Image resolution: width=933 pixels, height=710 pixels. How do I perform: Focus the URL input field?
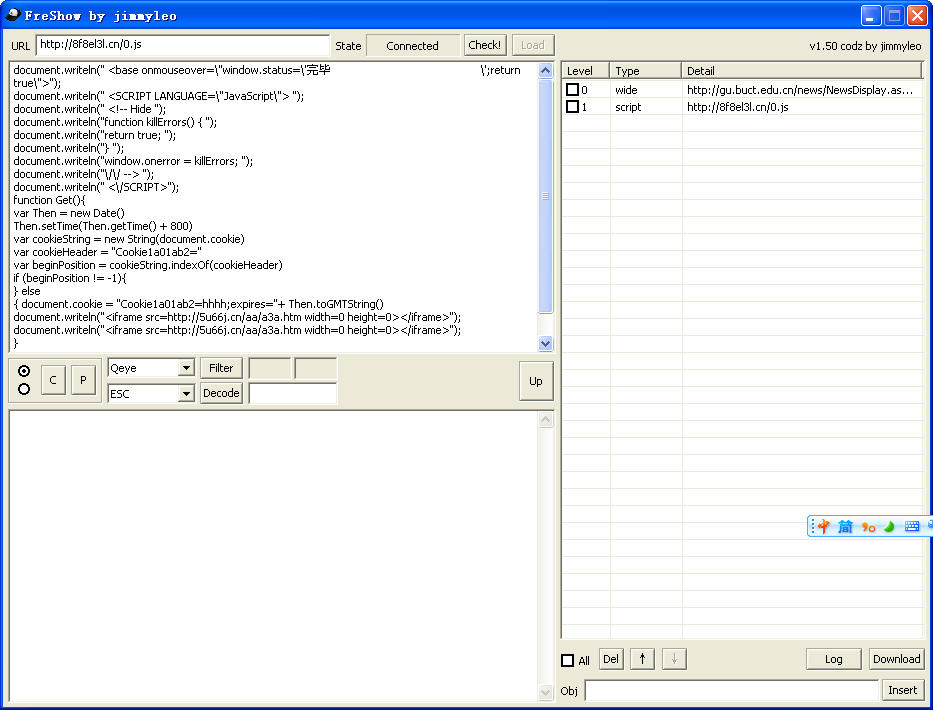tap(183, 45)
